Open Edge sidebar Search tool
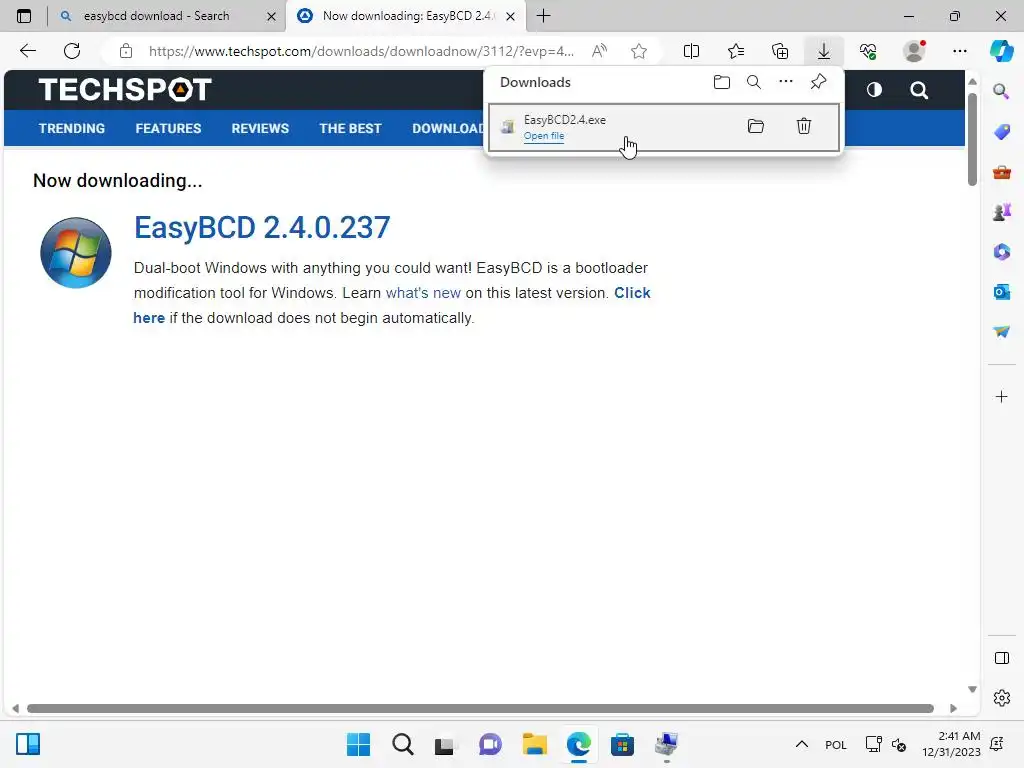 click(x=1001, y=91)
